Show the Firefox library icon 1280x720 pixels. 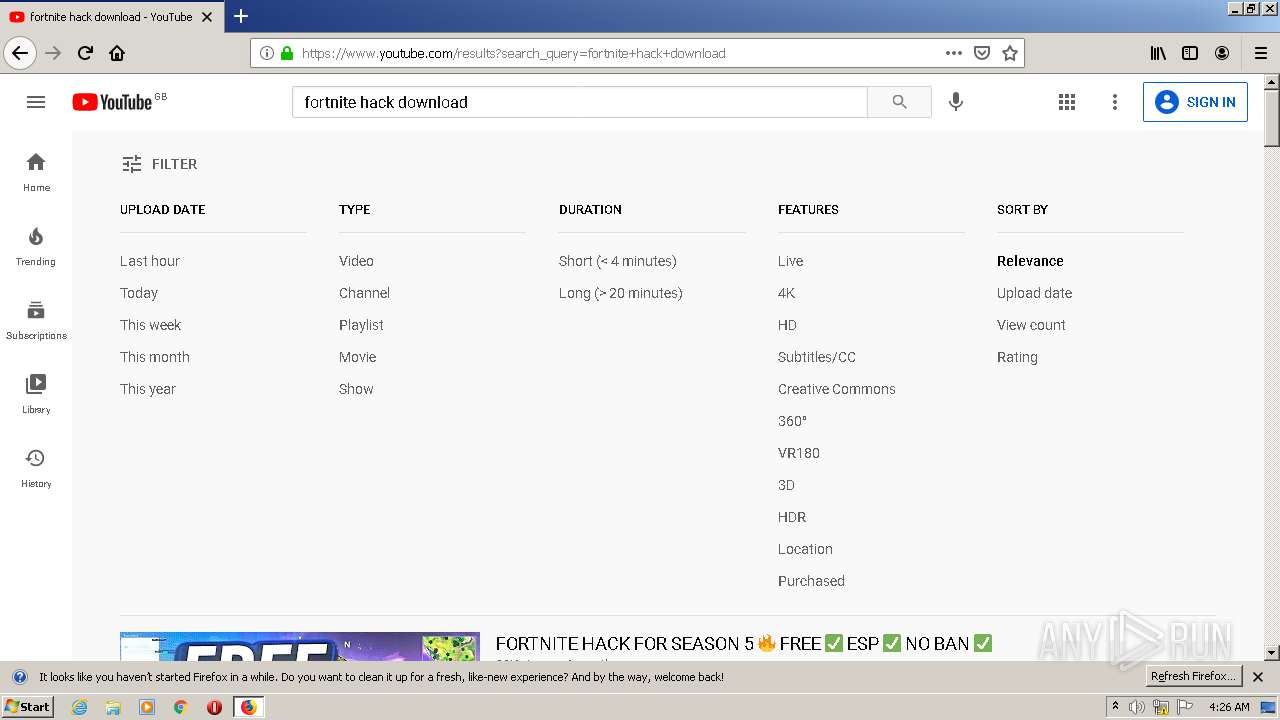1158,53
